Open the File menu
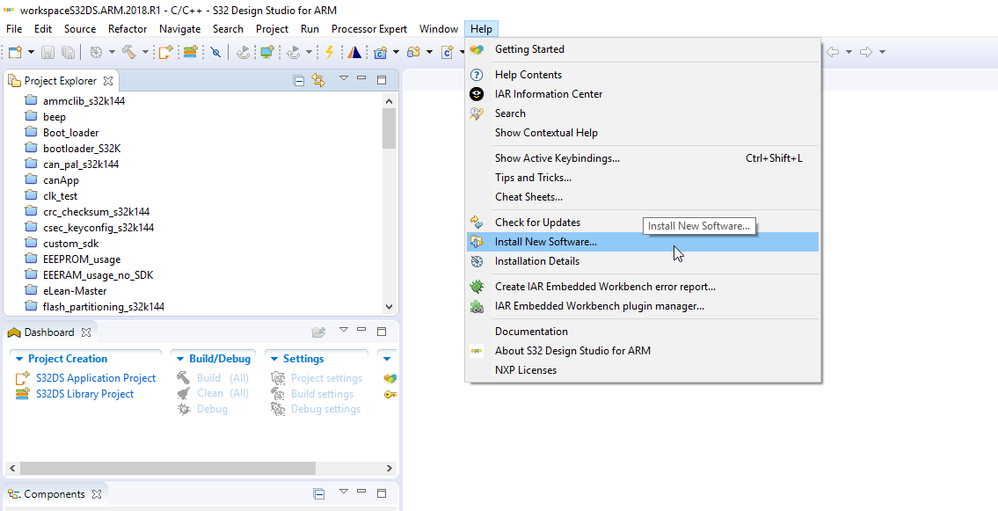The width and height of the screenshot is (998, 511). point(14,29)
